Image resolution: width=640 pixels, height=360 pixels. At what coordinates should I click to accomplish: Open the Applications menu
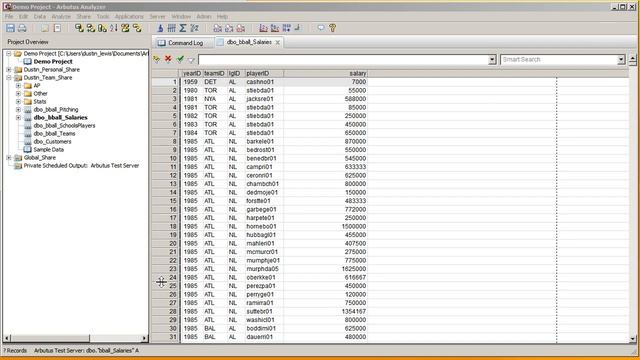tap(129, 16)
